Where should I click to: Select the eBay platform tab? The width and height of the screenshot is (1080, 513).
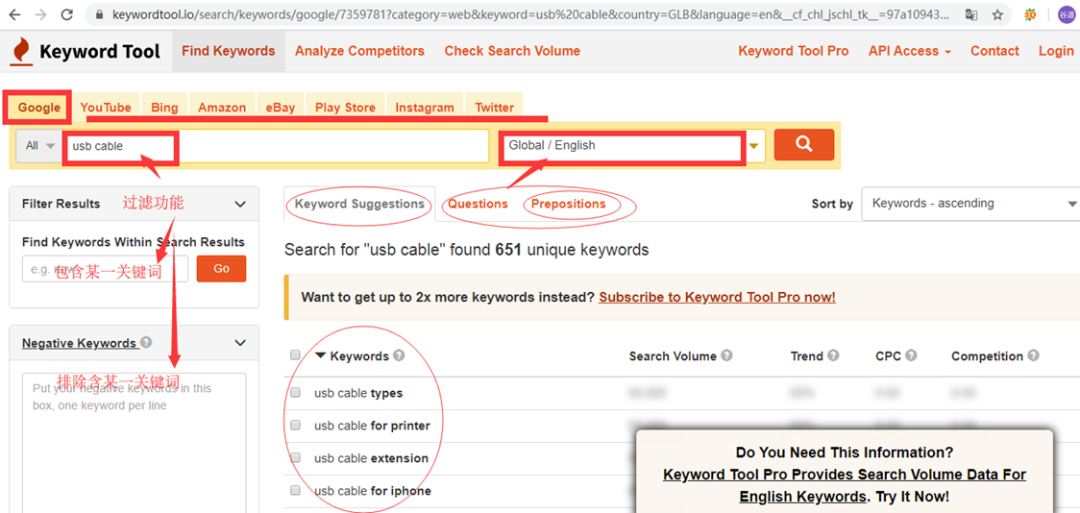tap(280, 107)
